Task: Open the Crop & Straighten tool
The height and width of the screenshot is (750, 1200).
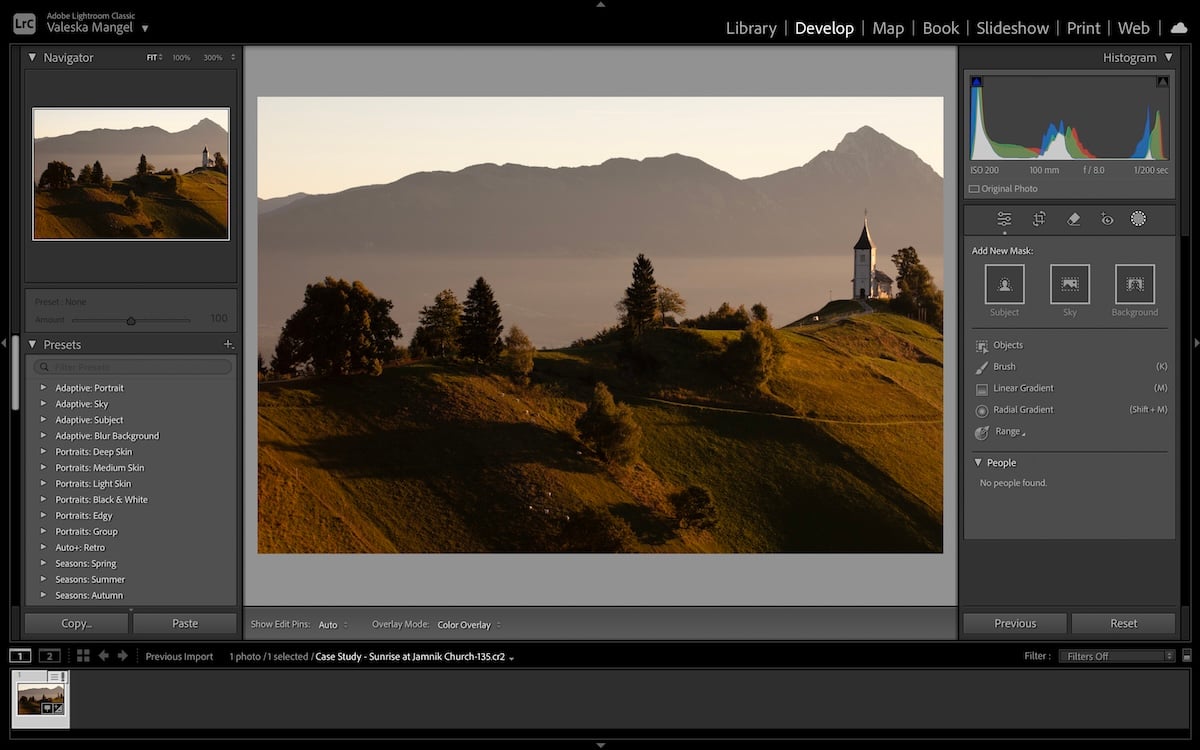Action: 1039,218
